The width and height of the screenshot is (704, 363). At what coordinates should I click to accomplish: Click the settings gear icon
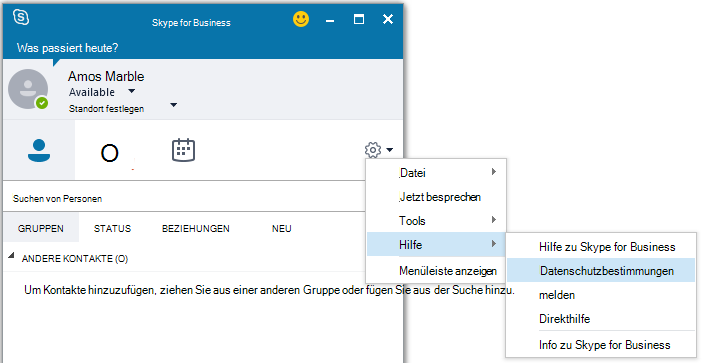[x=373, y=150]
